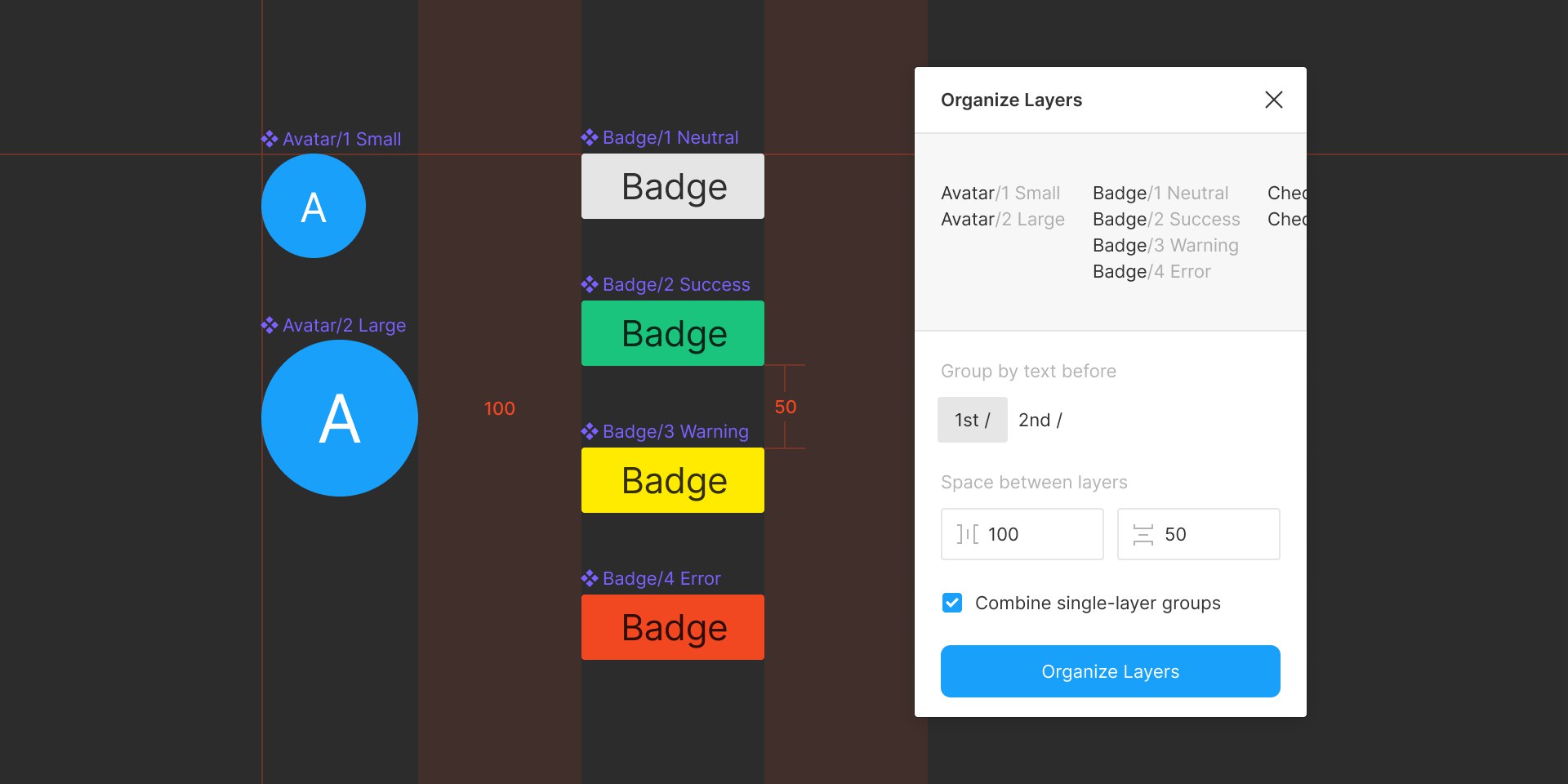Click the Avatar/2 Large preview entry

click(1003, 219)
